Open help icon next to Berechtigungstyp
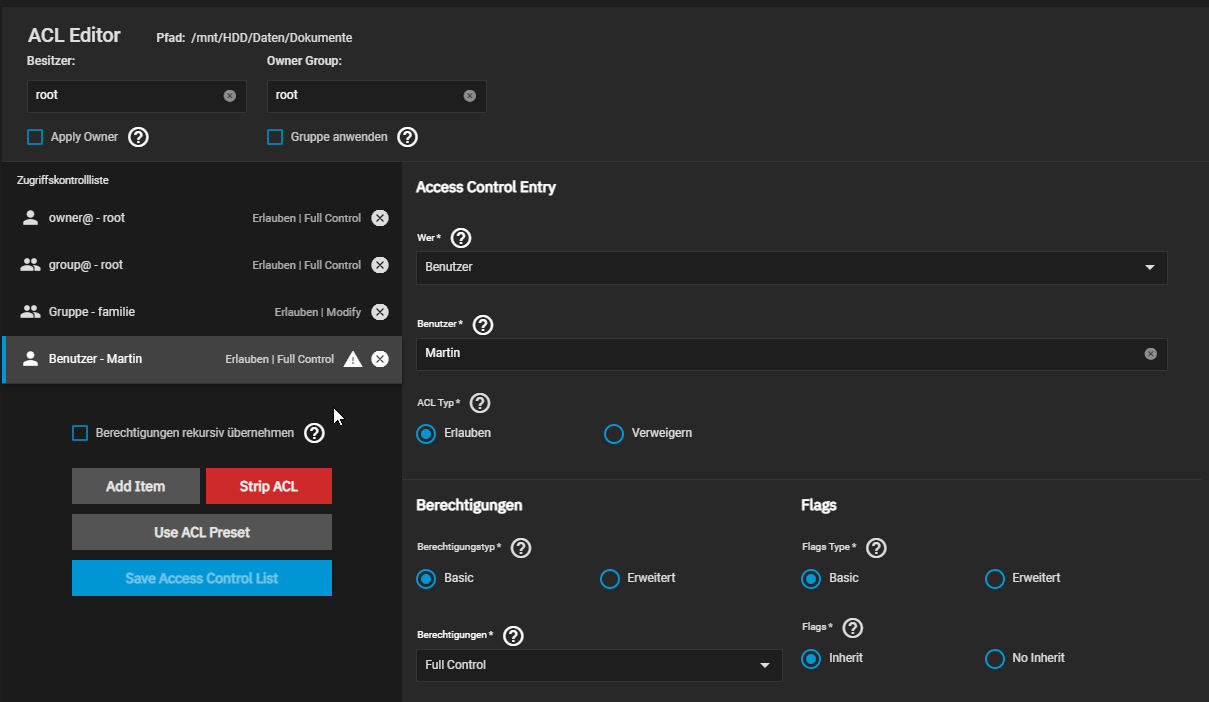 521,548
